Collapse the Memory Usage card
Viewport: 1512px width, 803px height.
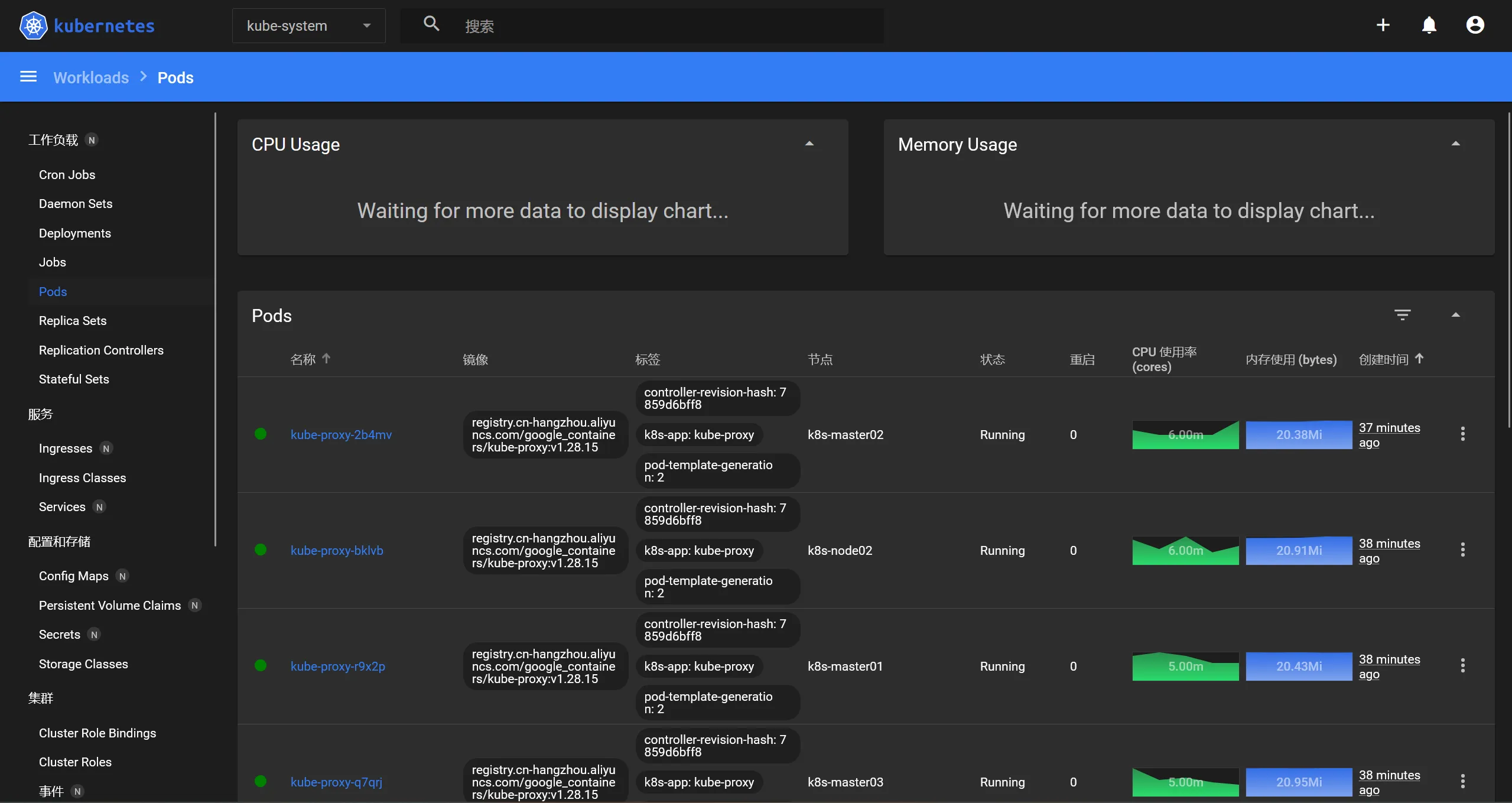click(1456, 144)
